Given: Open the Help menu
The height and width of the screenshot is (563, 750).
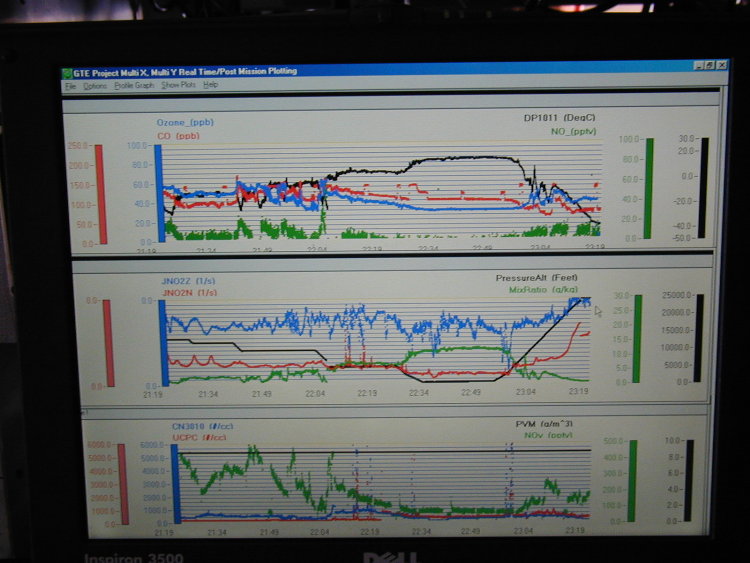Looking at the screenshot, I should (210, 85).
